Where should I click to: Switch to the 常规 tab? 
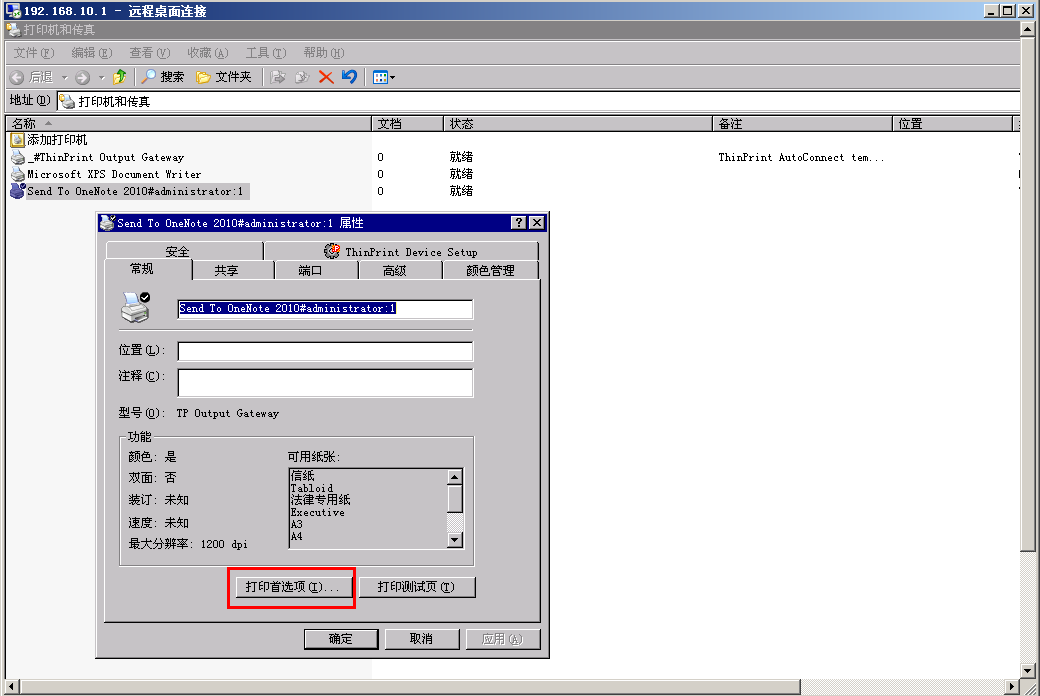coord(149,269)
